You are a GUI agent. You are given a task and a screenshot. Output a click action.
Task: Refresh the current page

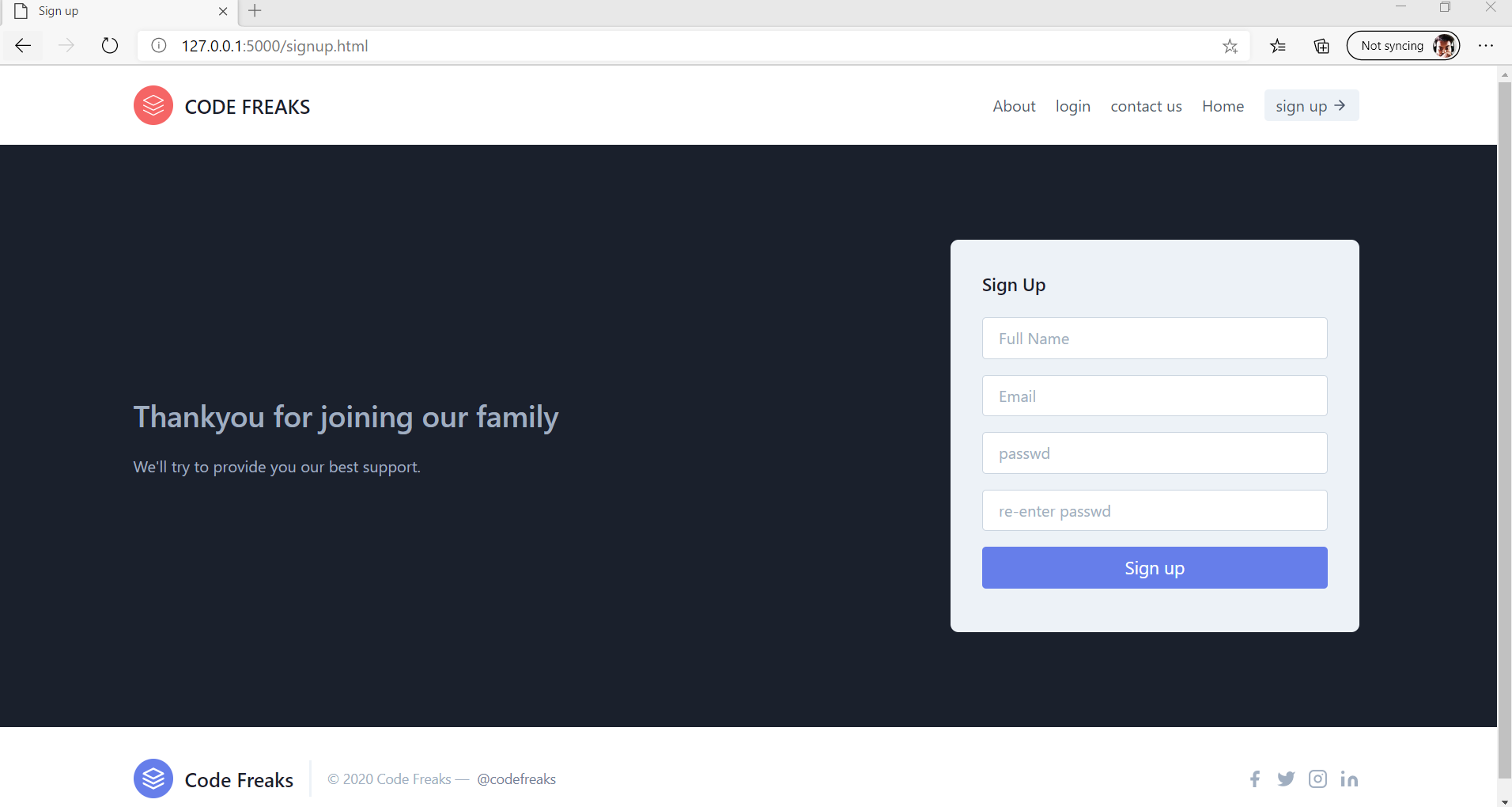tap(110, 45)
